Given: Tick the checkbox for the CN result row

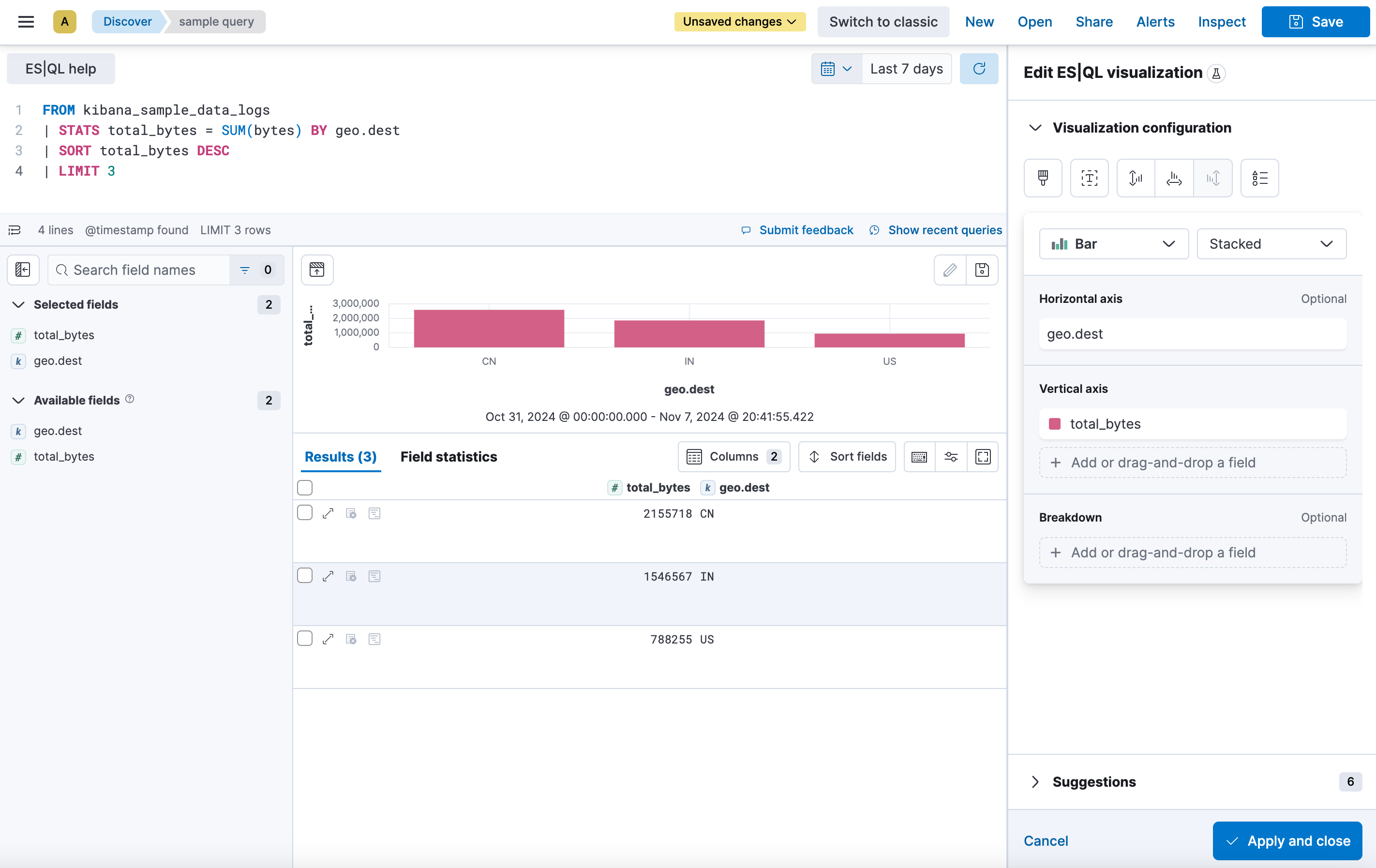Looking at the screenshot, I should (305, 512).
